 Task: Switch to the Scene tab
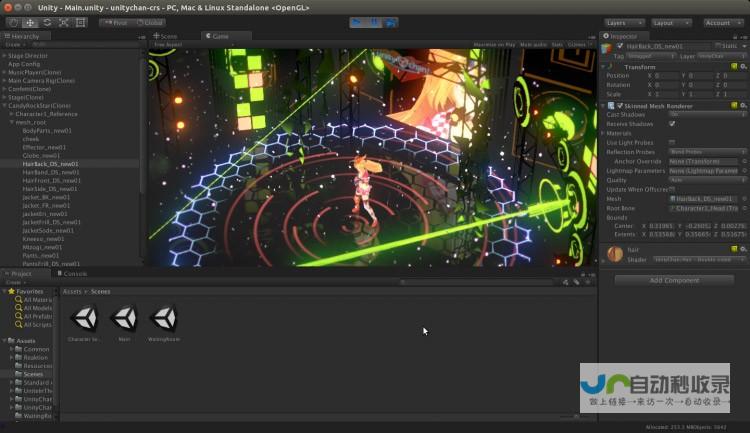coord(165,36)
